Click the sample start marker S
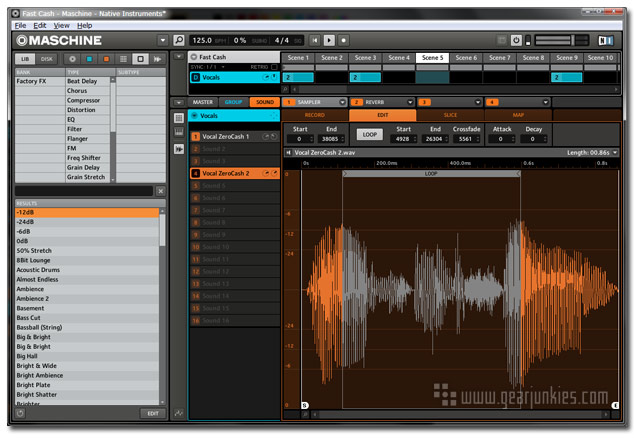634x438 pixels. pyautogui.click(x=305, y=405)
